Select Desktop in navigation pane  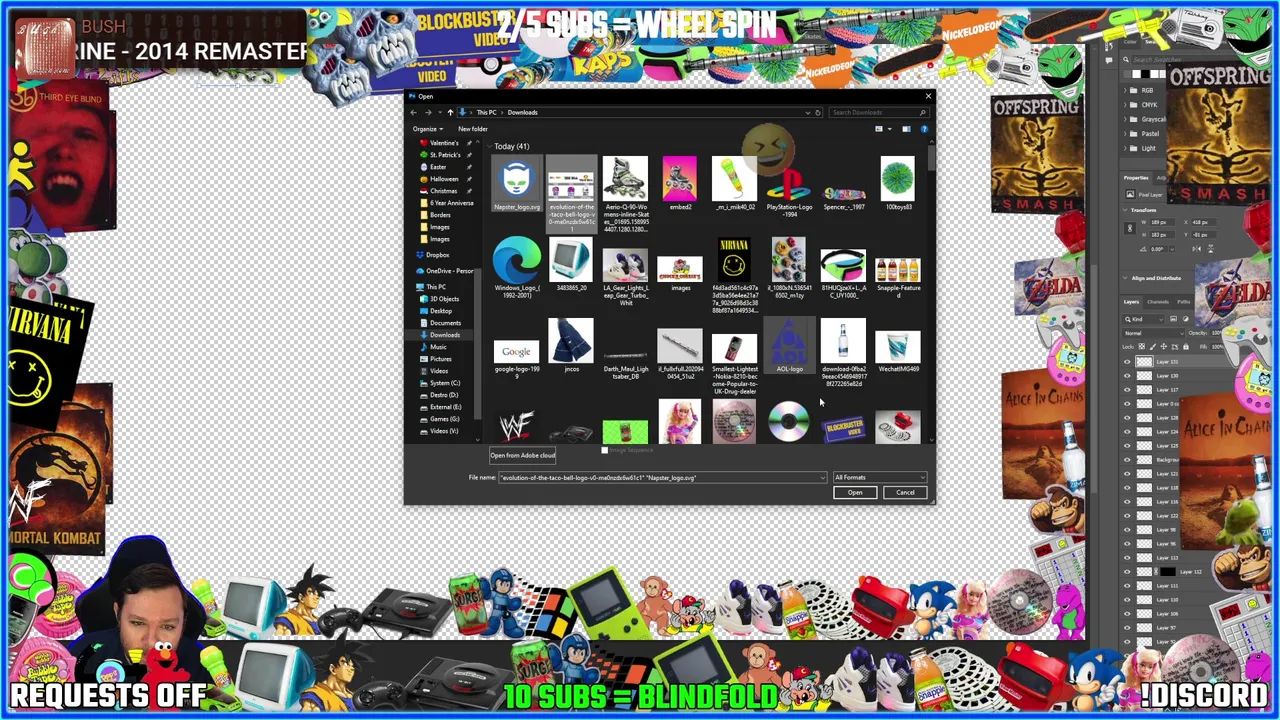(x=441, y=311)
